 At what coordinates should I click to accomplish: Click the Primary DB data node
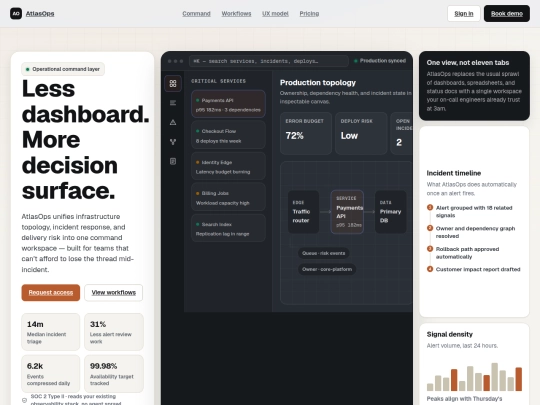(391, 212)
